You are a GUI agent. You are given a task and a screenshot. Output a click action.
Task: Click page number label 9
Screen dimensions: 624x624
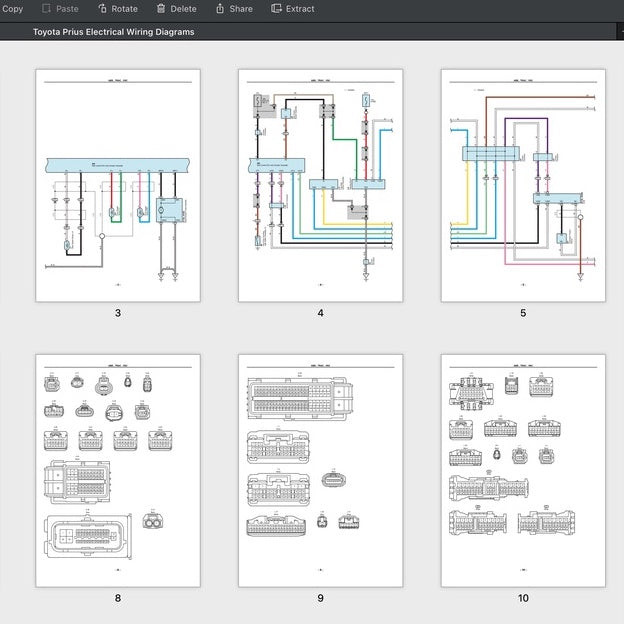[320, 599]
